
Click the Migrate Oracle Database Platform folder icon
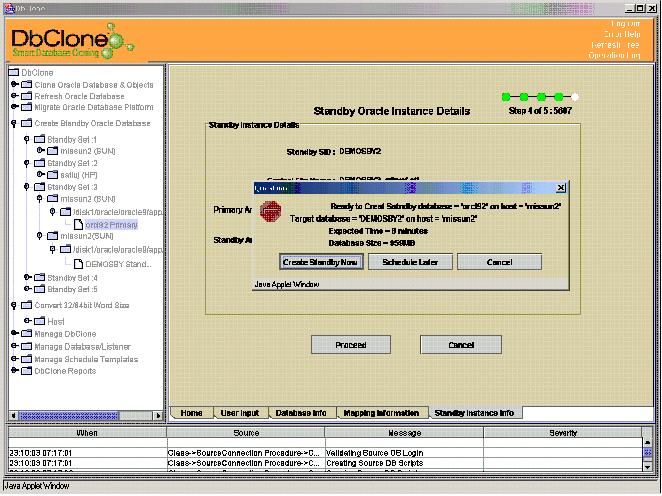(x=27, y=107)
